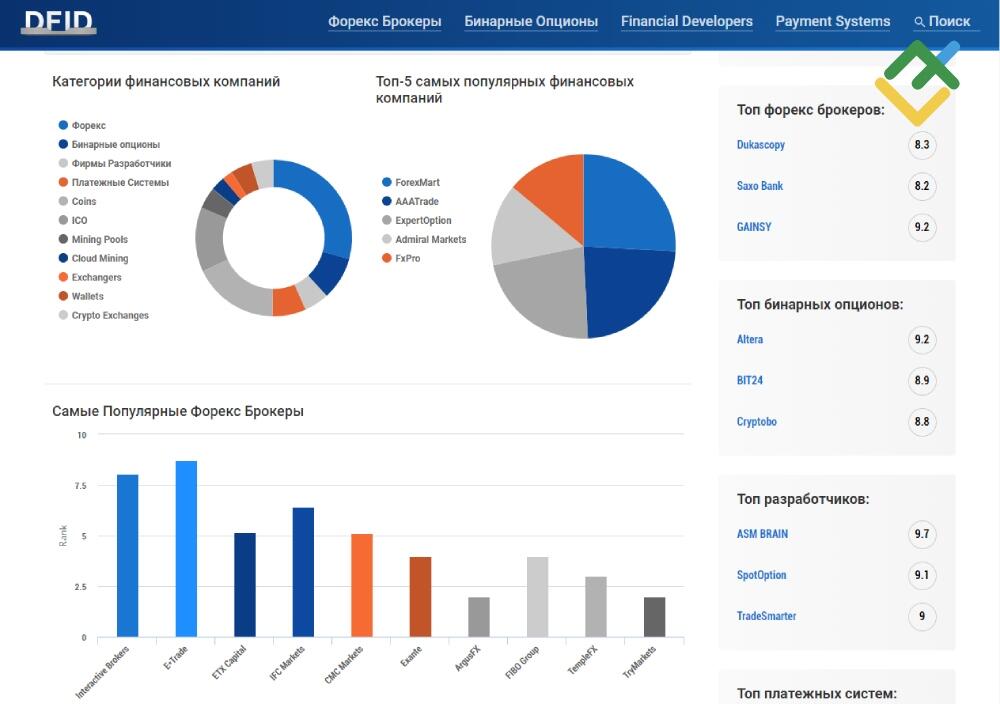The height and width of the screenshot is (704, 1000).
Task: Toggle Фирмы Разработчики legend entry
Action: (115, 163)
